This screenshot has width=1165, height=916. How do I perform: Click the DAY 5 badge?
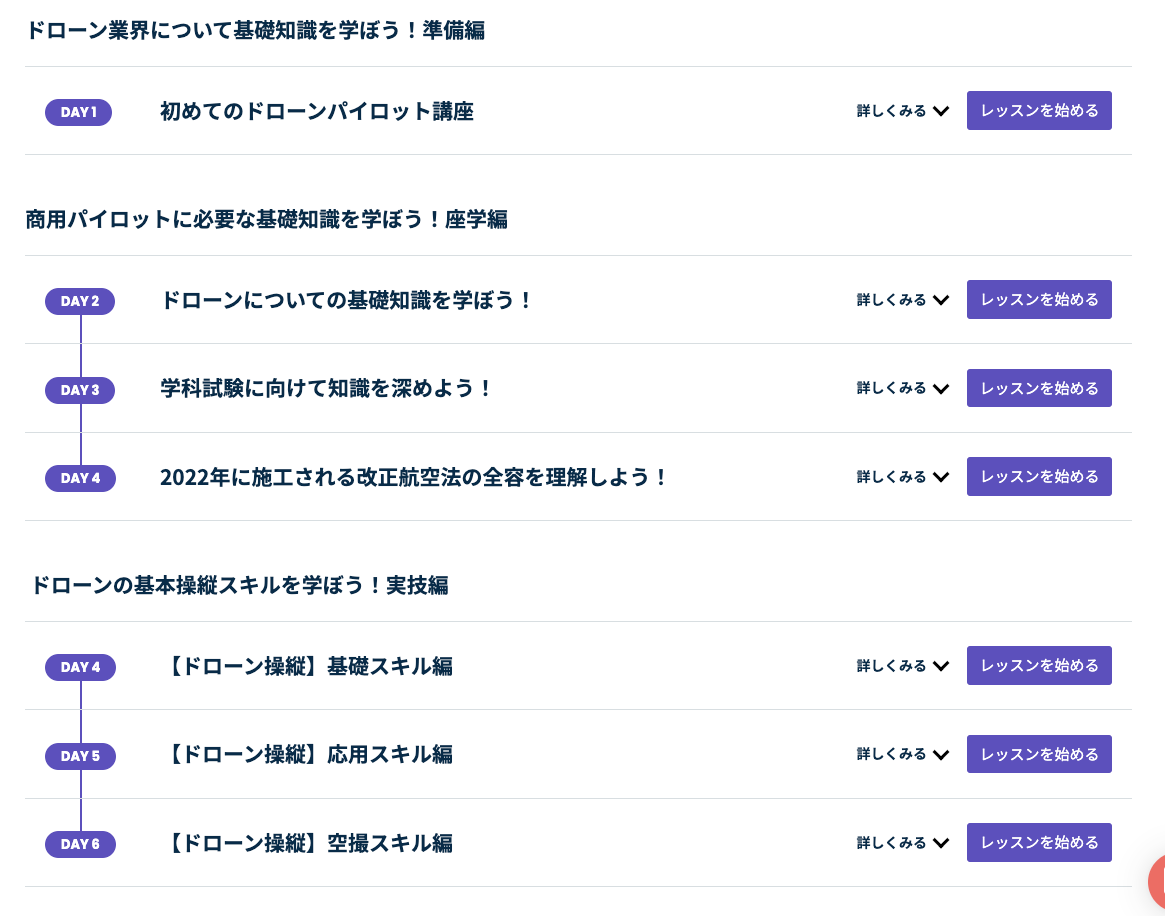coord(80,756)
